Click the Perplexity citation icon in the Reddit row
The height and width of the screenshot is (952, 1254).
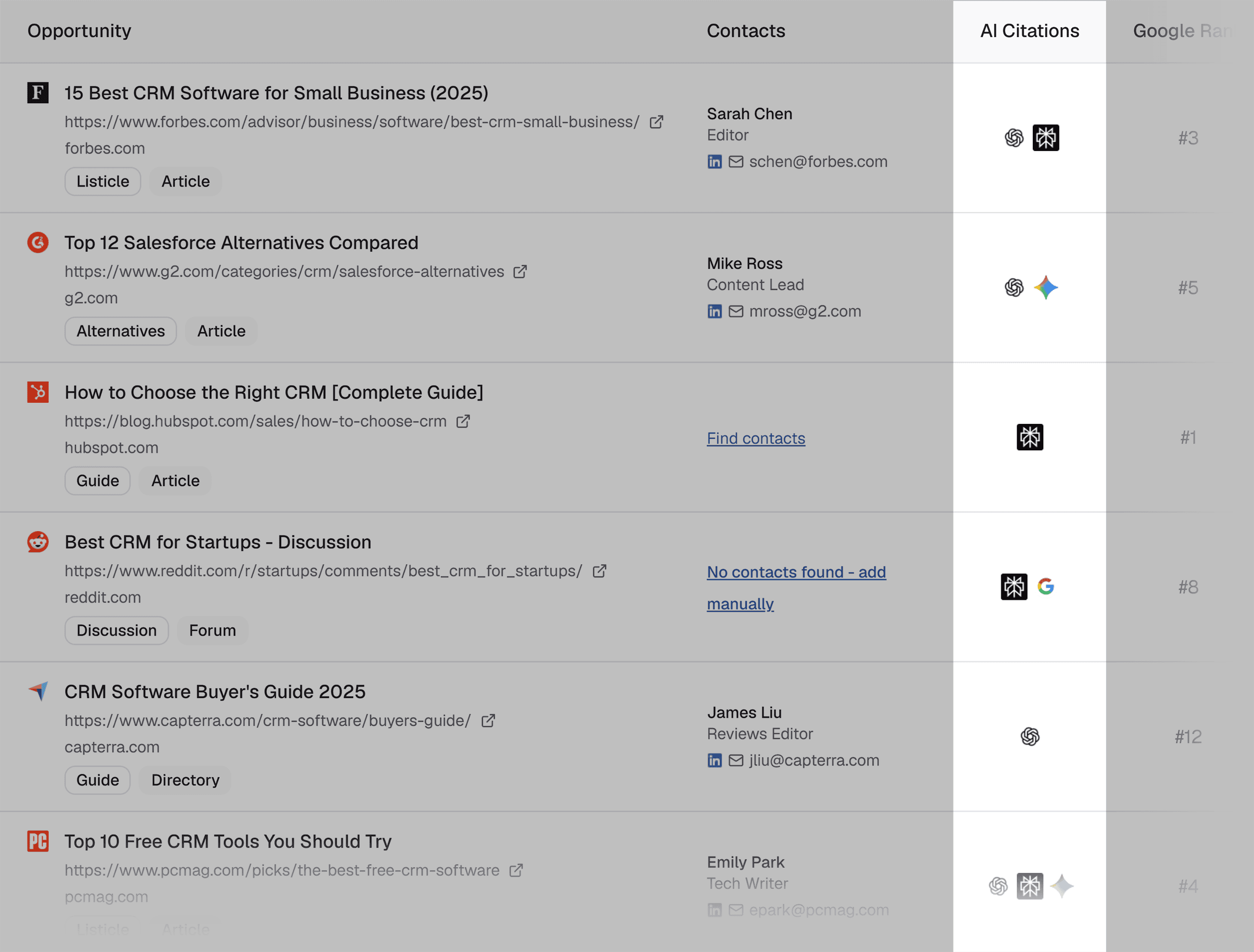point(1014,587)
